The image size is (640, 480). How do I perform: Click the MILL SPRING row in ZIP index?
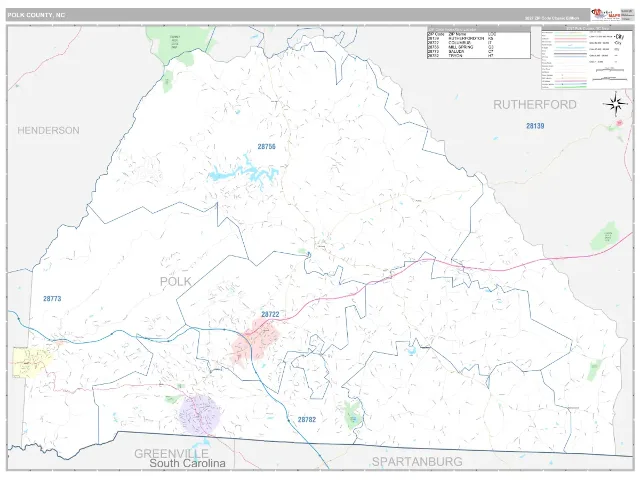point(479,47)
